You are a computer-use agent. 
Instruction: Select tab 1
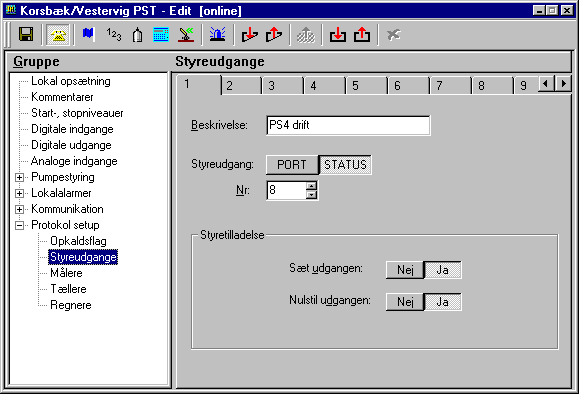click(199, 85)
